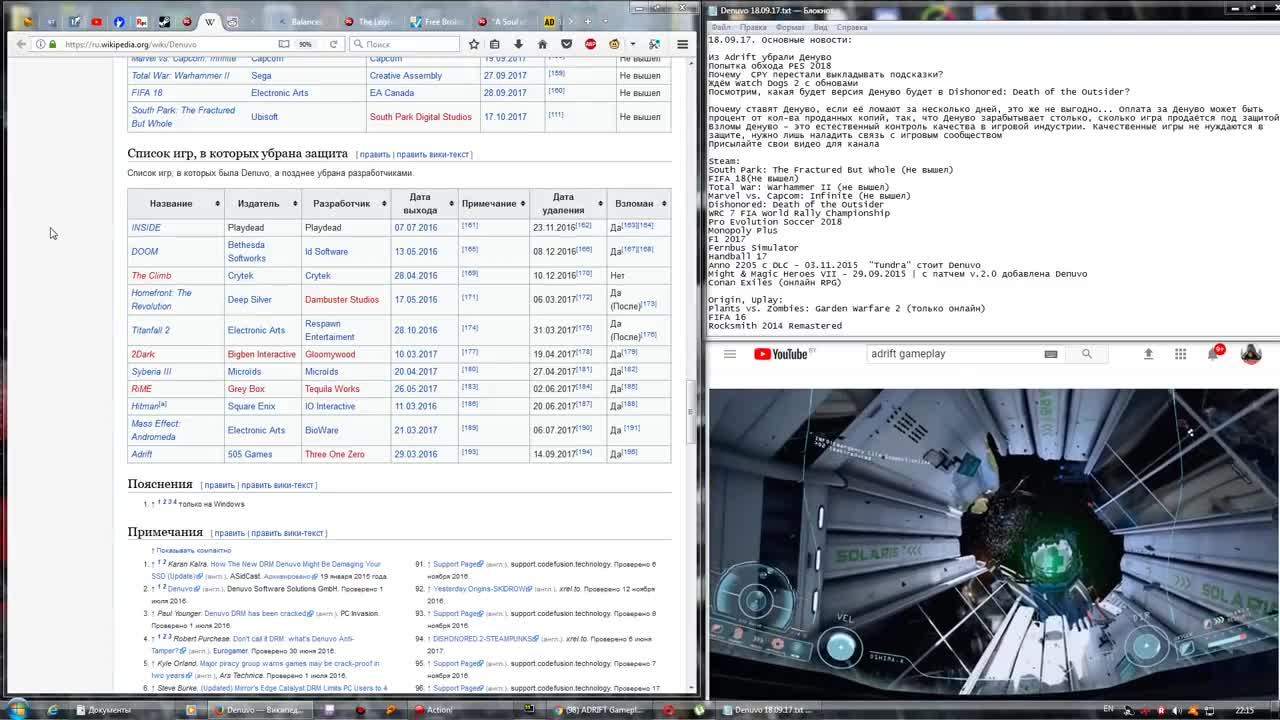Open the Firefox hamburger menu
Image resolution: width=1280 pixels, height=720 pixels.
(x=682, y=44)
